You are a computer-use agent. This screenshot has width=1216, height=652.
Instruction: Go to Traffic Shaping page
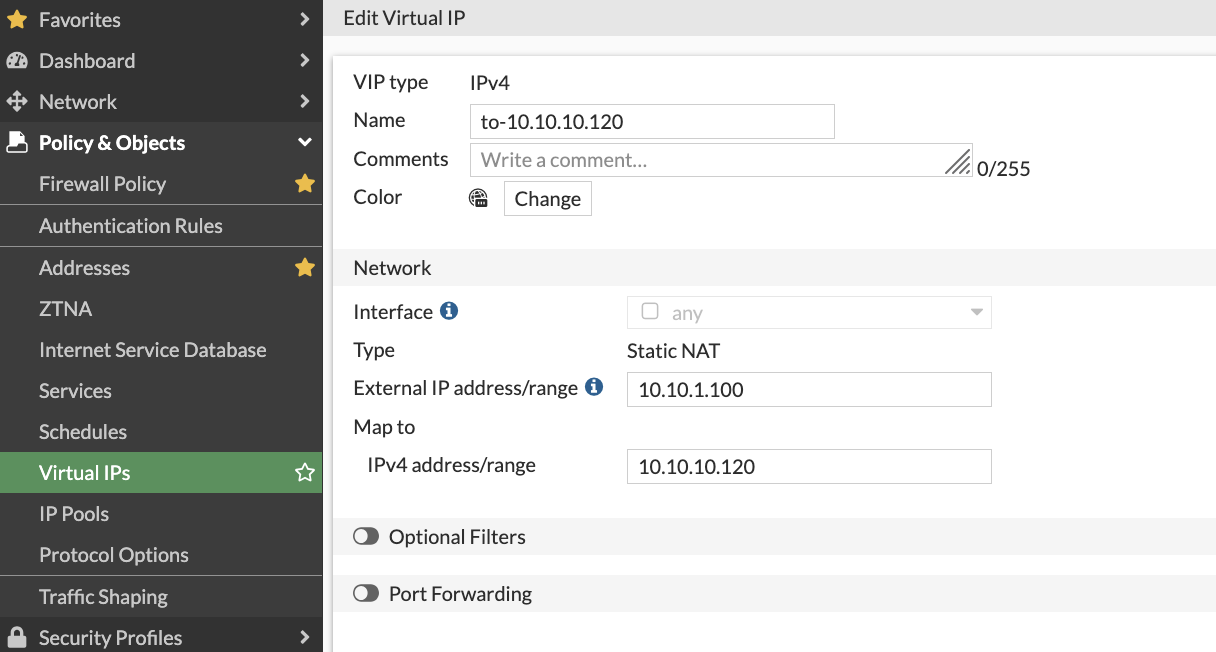pos(103,597)
